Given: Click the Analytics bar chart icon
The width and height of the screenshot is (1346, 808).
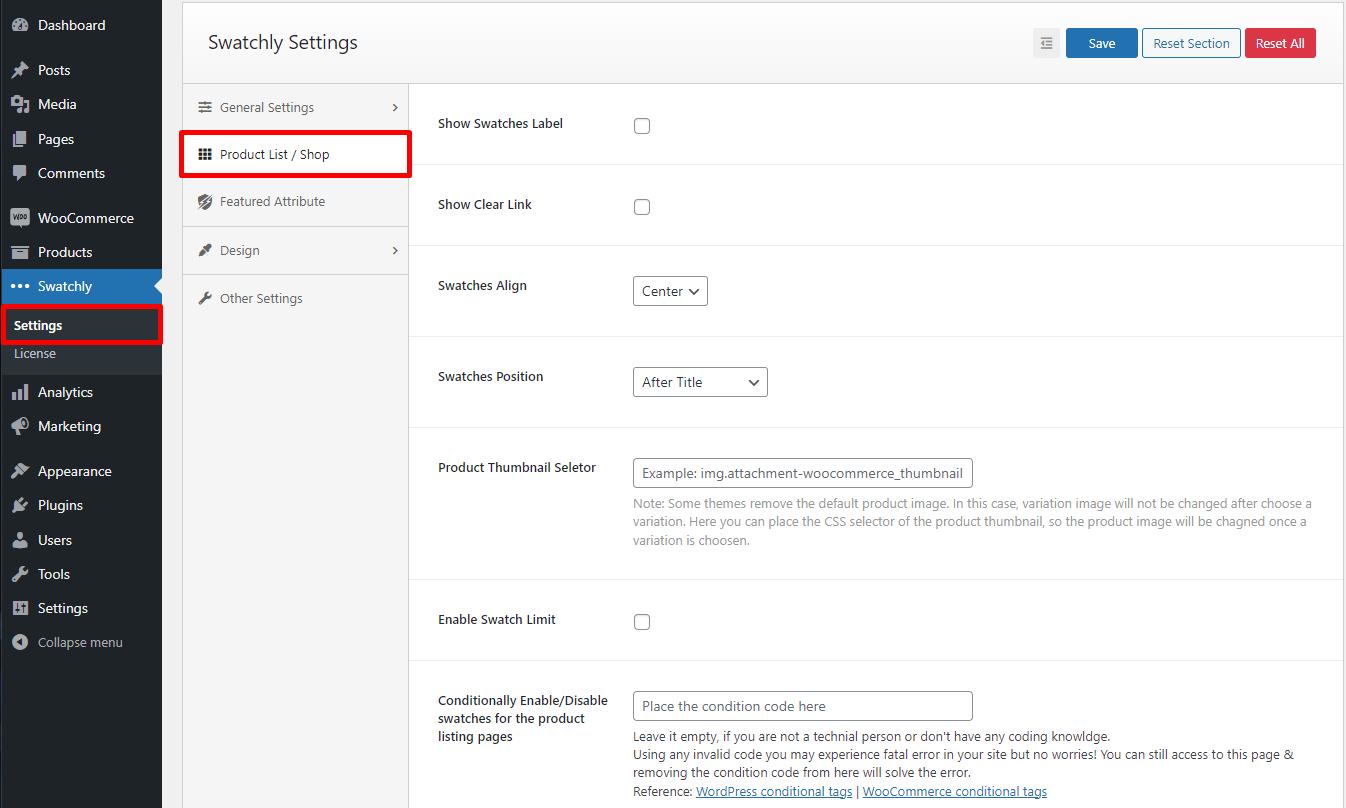Looking at the screenshot, I should pyautogui.click(x=19, y=392).
